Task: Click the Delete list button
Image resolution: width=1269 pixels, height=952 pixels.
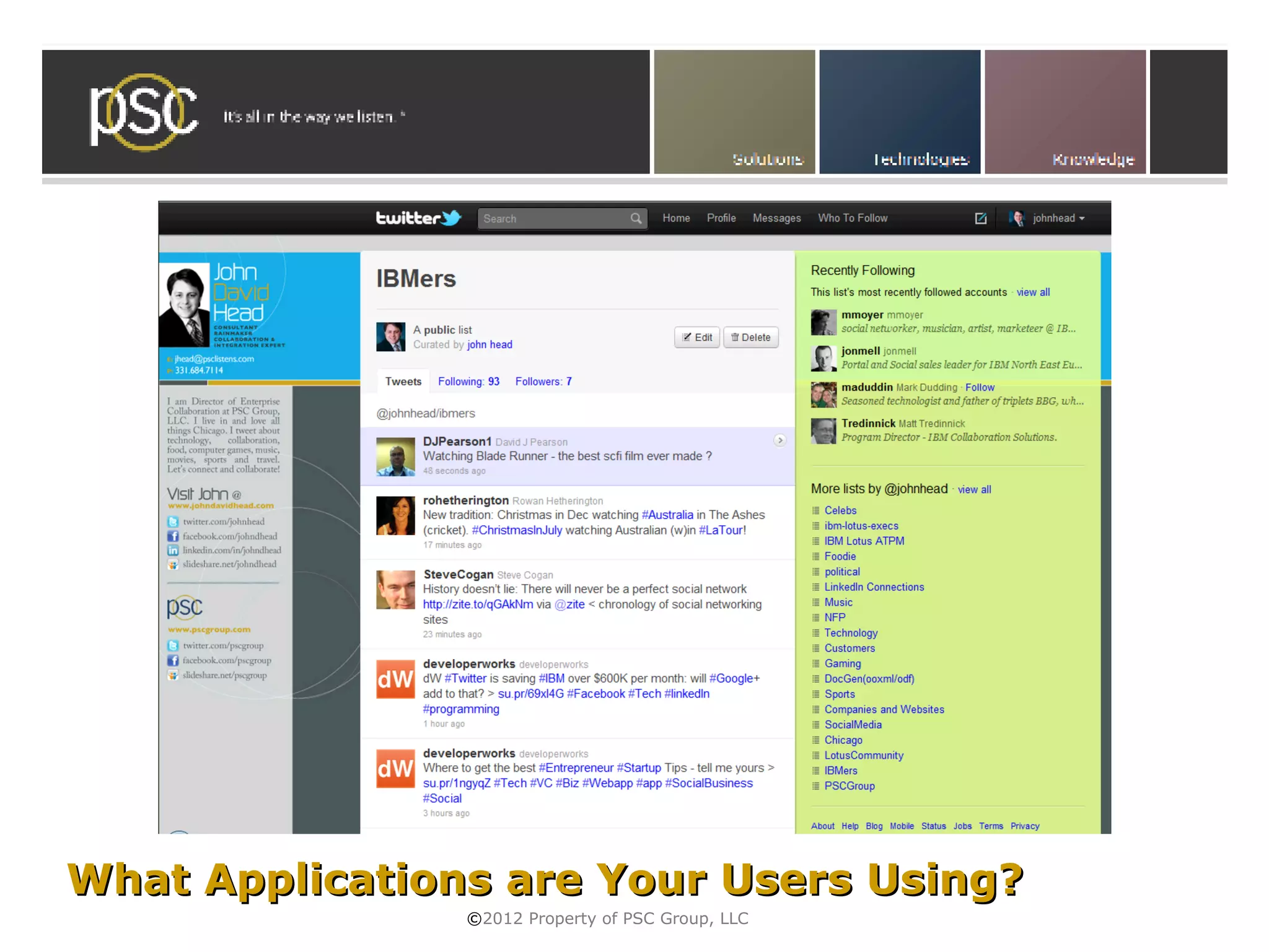Action: [750, 337]
